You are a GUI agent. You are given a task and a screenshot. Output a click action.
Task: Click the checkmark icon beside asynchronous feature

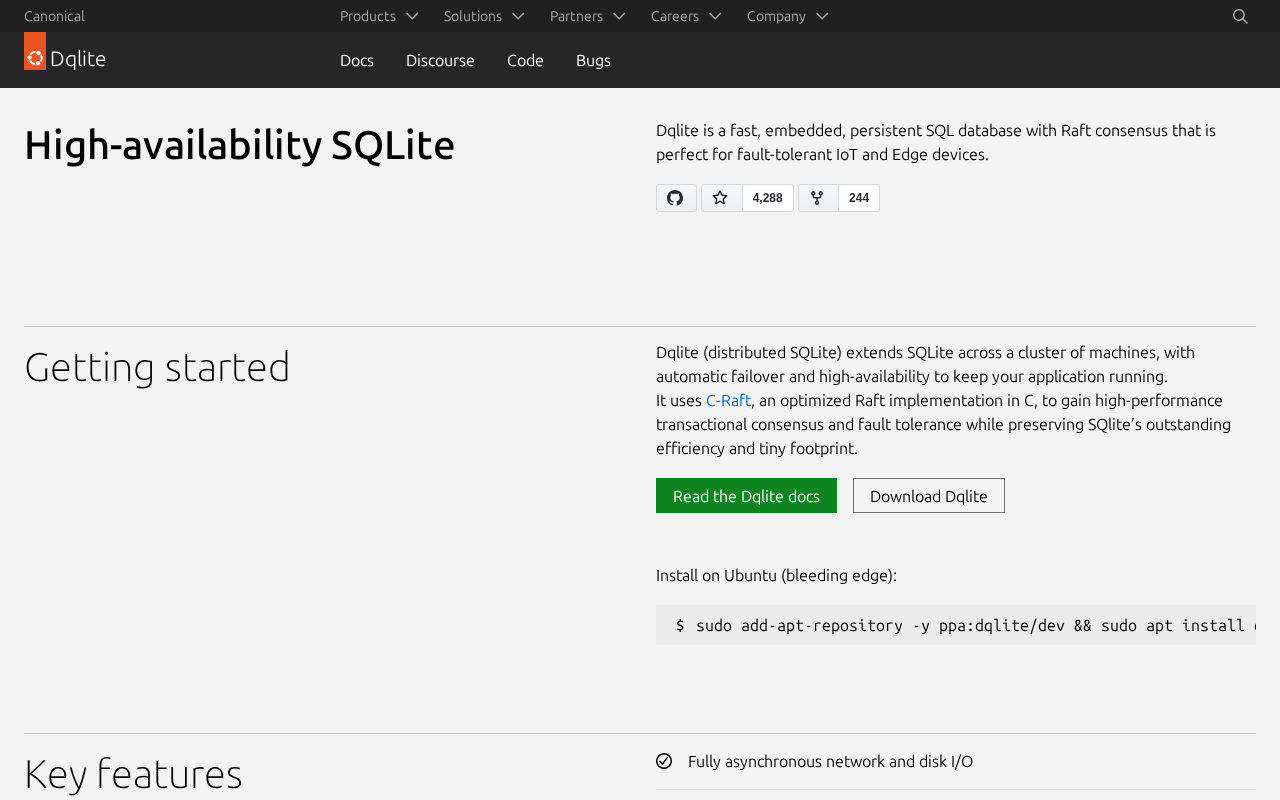point(664,761)
